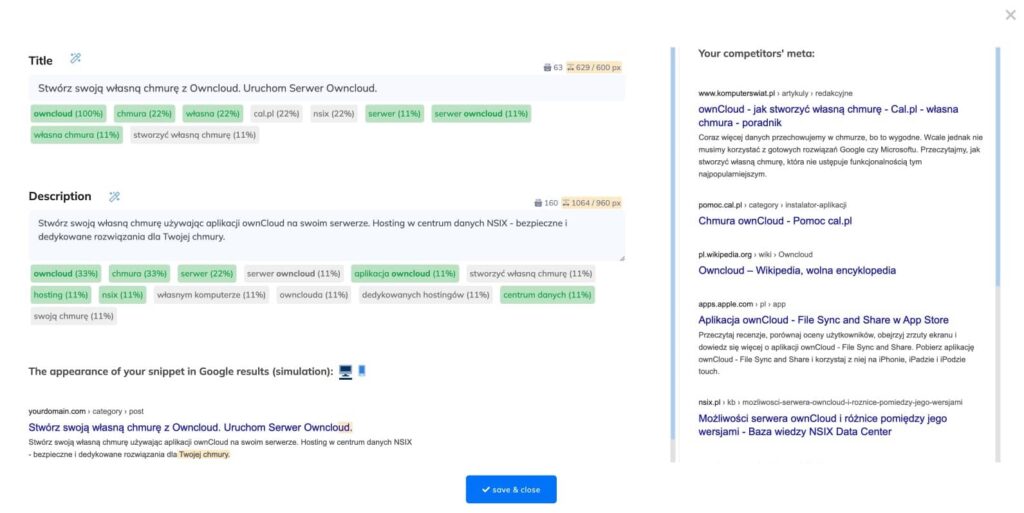Click the snippet preview title link

tap(190, 427)
